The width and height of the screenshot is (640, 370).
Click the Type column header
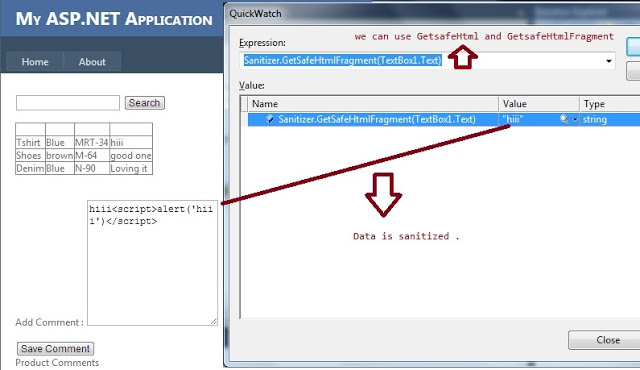pyautogui.click(x=610, y=104)
